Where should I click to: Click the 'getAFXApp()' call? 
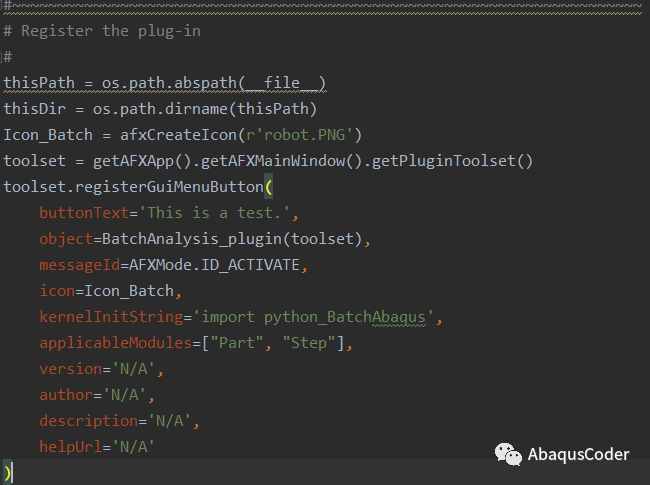tap(141, 161)
